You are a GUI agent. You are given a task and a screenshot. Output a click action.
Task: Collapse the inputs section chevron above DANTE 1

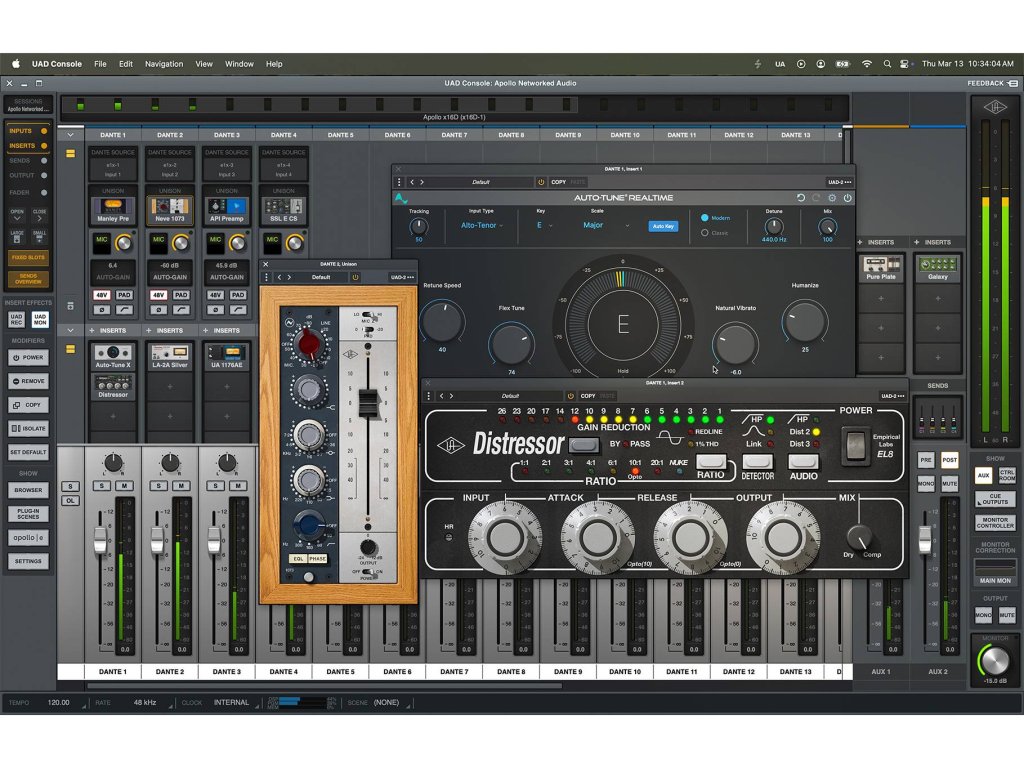(x=70, y=134)
